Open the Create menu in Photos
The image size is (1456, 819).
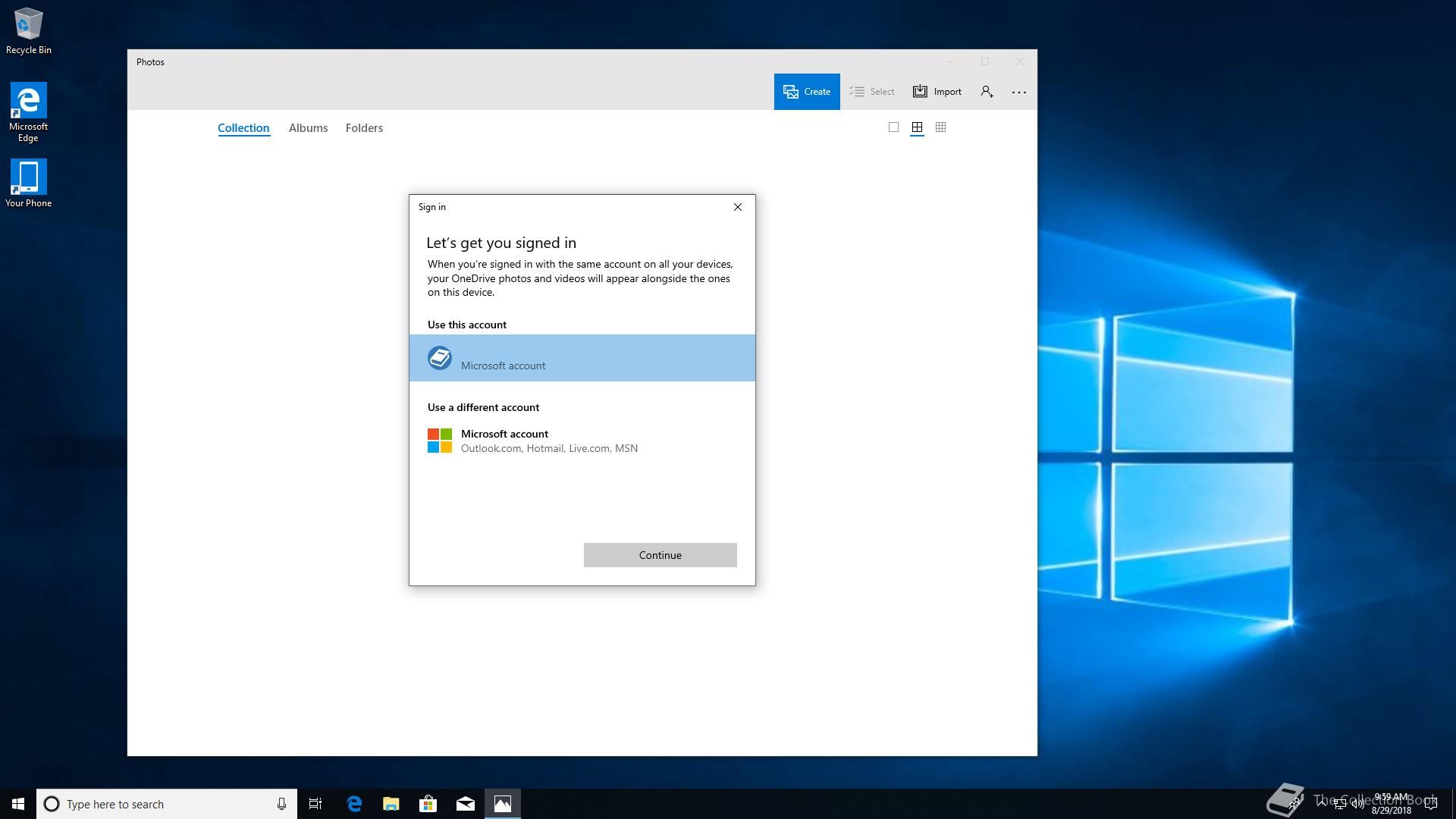click(807, 92)
